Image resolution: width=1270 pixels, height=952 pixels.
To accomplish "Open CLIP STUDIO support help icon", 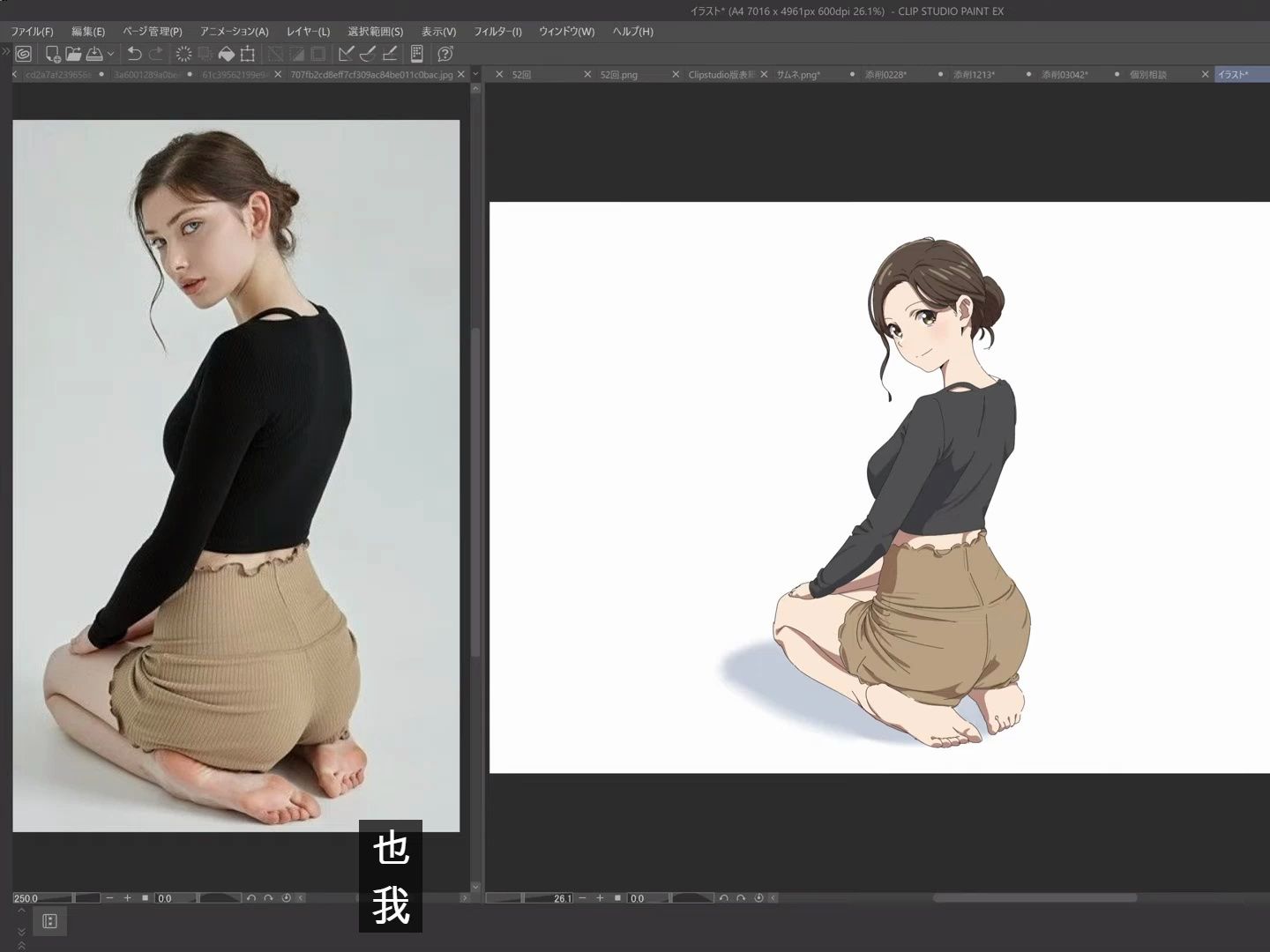I will [x=445, y=54].
